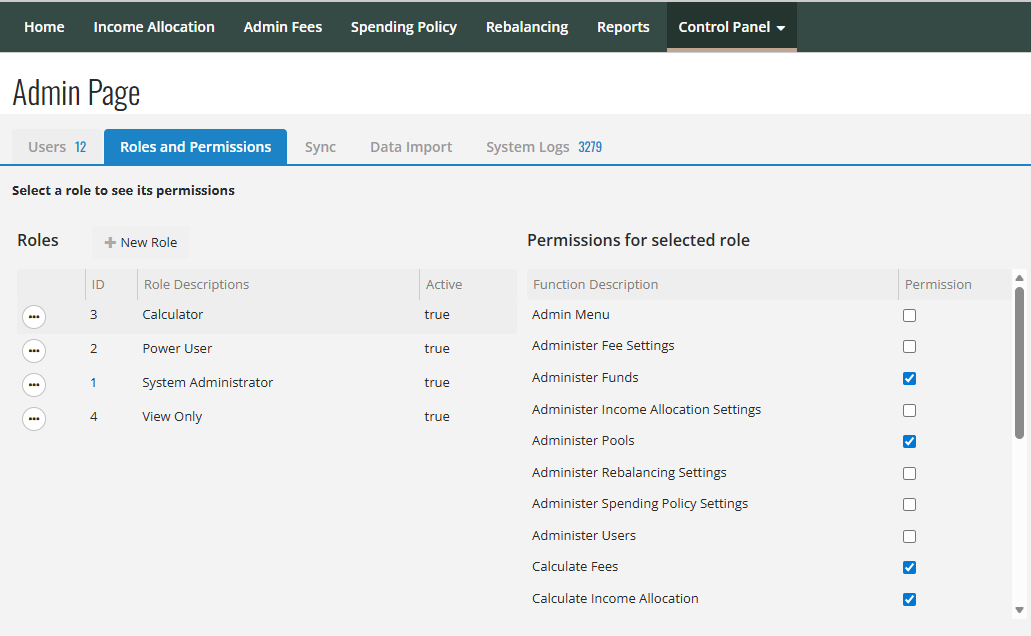This screenshot has height=636, width=1031.
Task: Switch to the Data Import tab
Action: (x=411, y=147)
